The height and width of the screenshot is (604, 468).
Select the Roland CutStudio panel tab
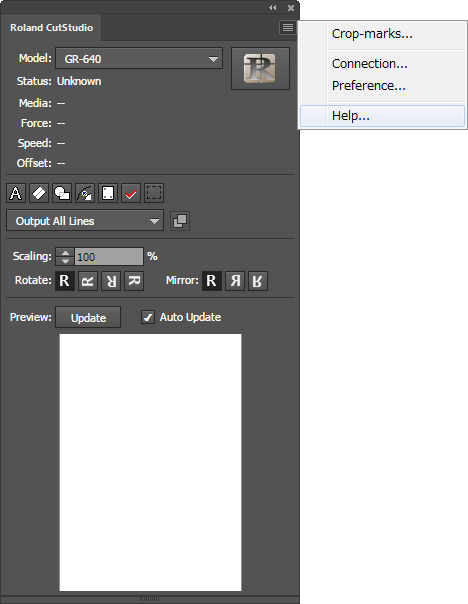(x=51, y=28)
